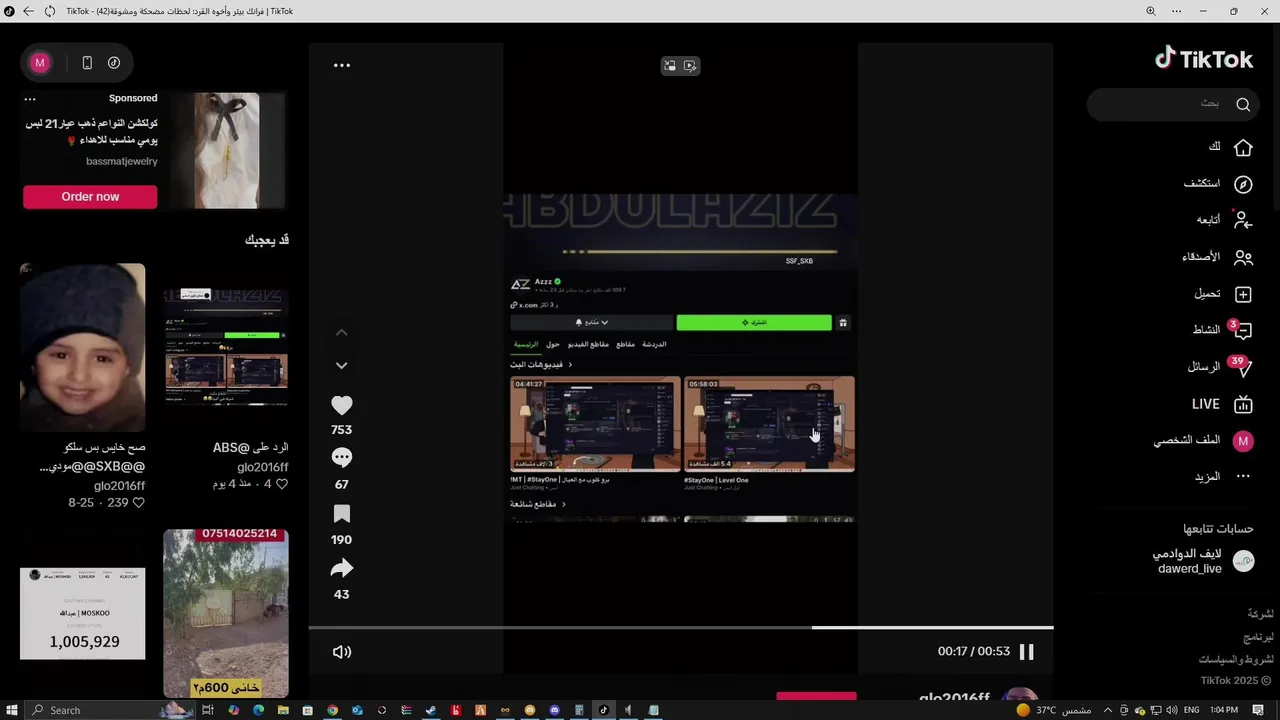The image size is (1280, 720).
Task: Open recommended video of child in beanie
Action: tap(82, 347)
